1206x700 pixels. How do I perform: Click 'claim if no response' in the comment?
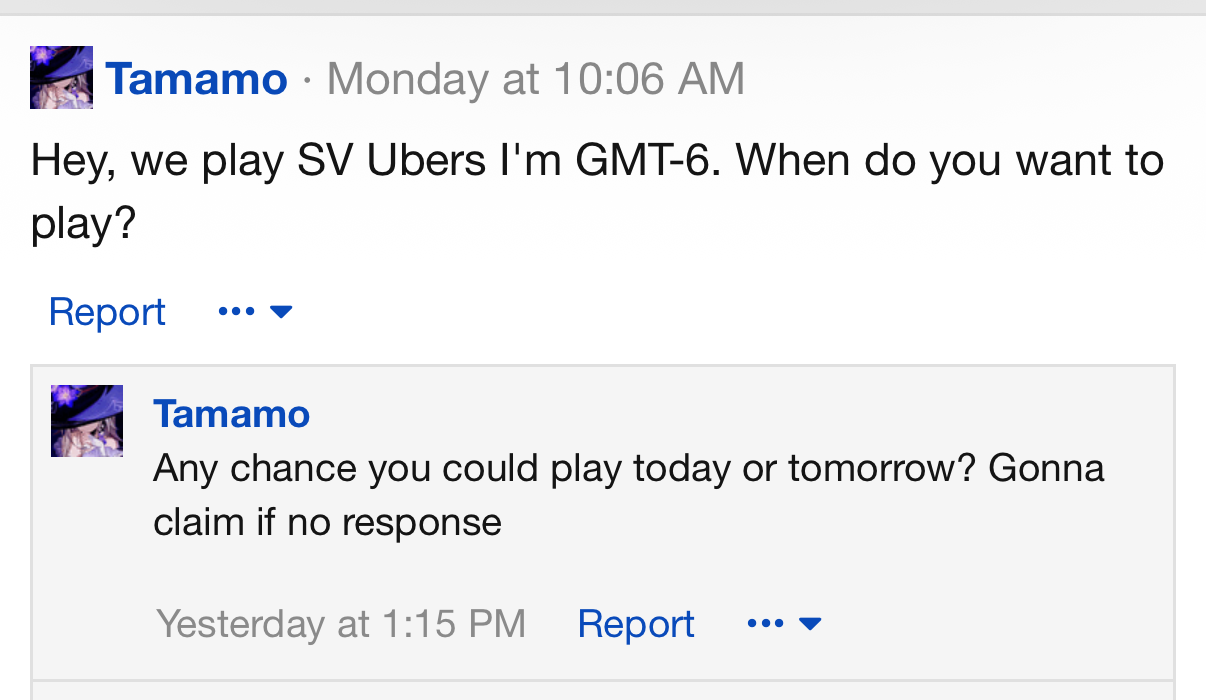[x=327, y=521]
